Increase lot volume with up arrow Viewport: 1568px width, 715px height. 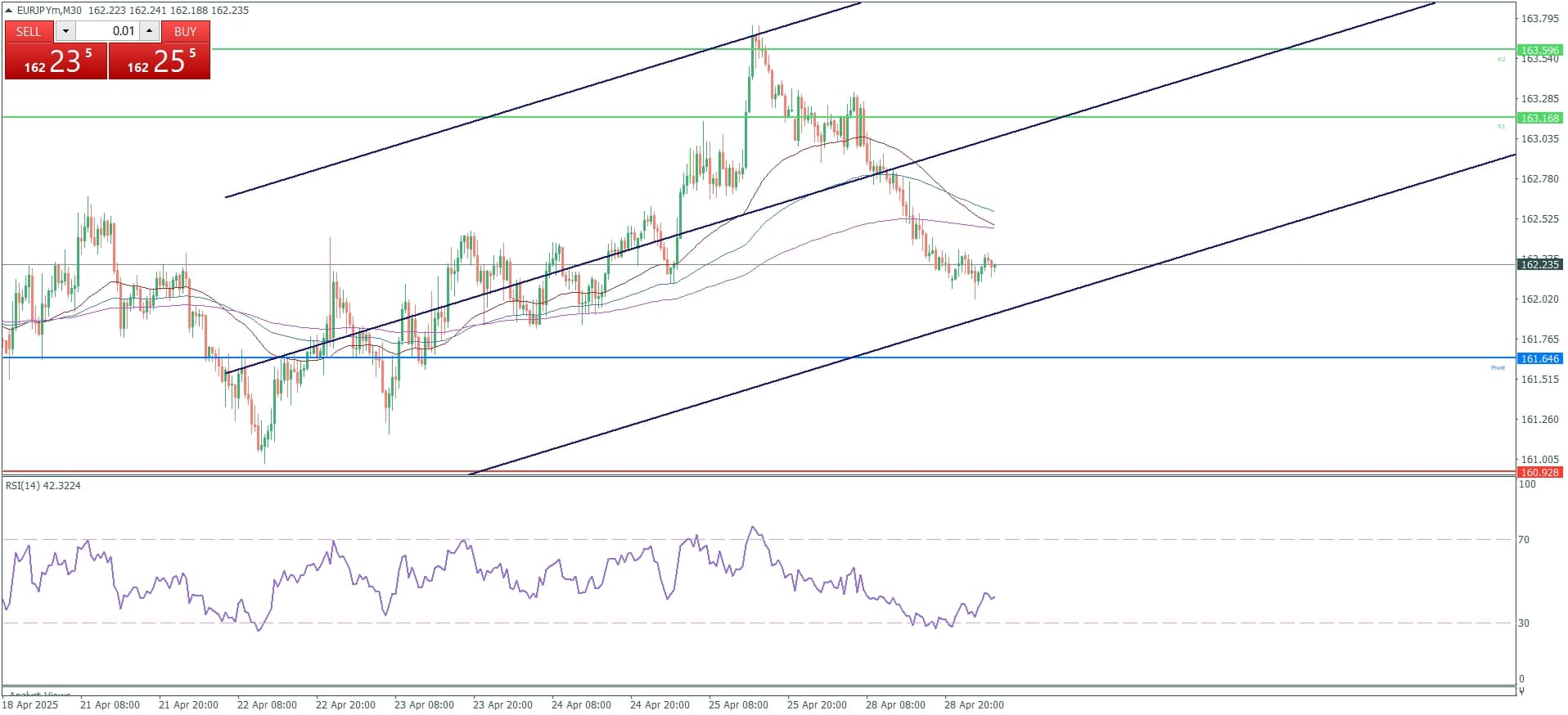coord(149,31)
